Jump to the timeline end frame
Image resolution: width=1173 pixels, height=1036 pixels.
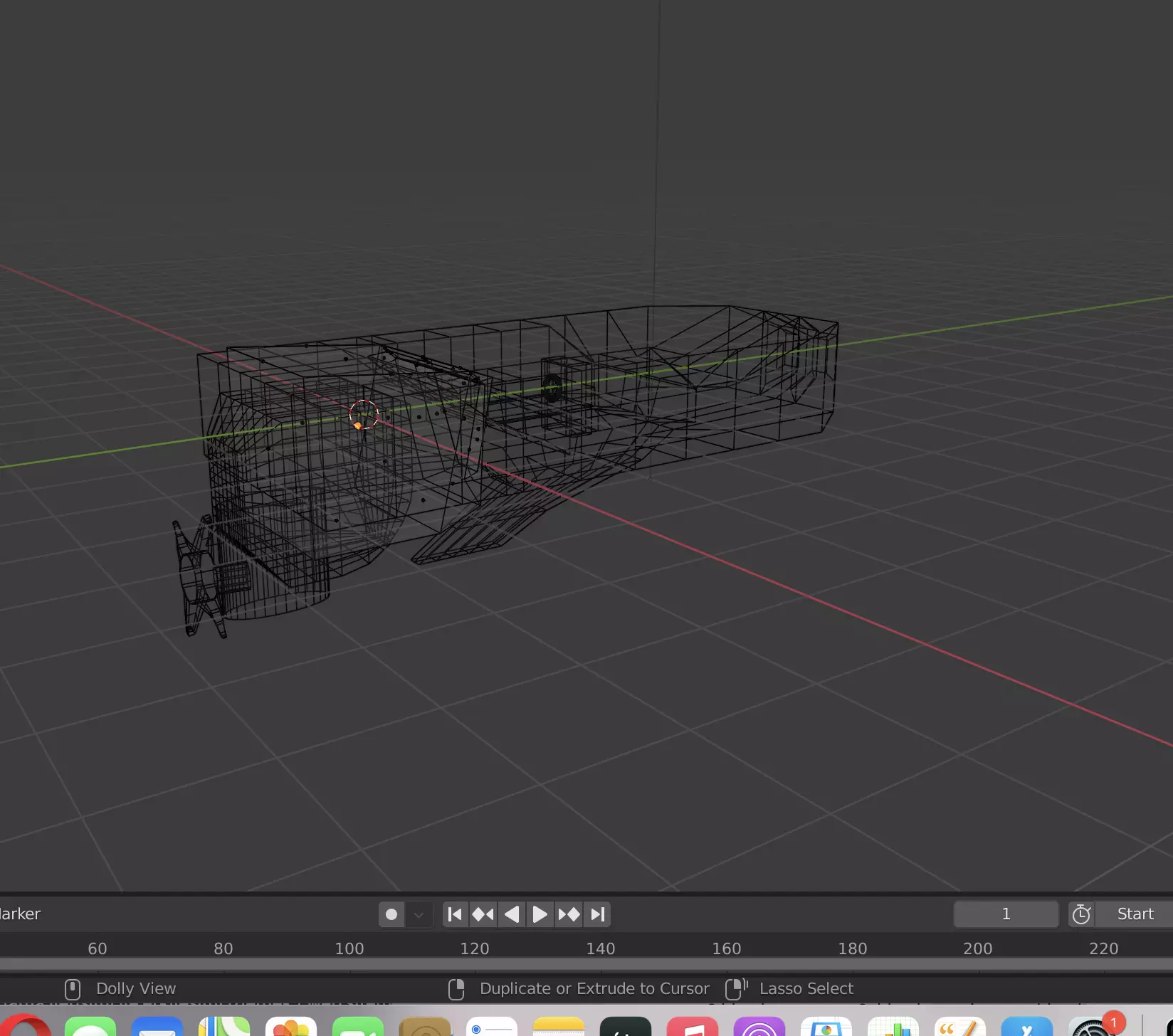pyautogui.click(x=597, y=914)
